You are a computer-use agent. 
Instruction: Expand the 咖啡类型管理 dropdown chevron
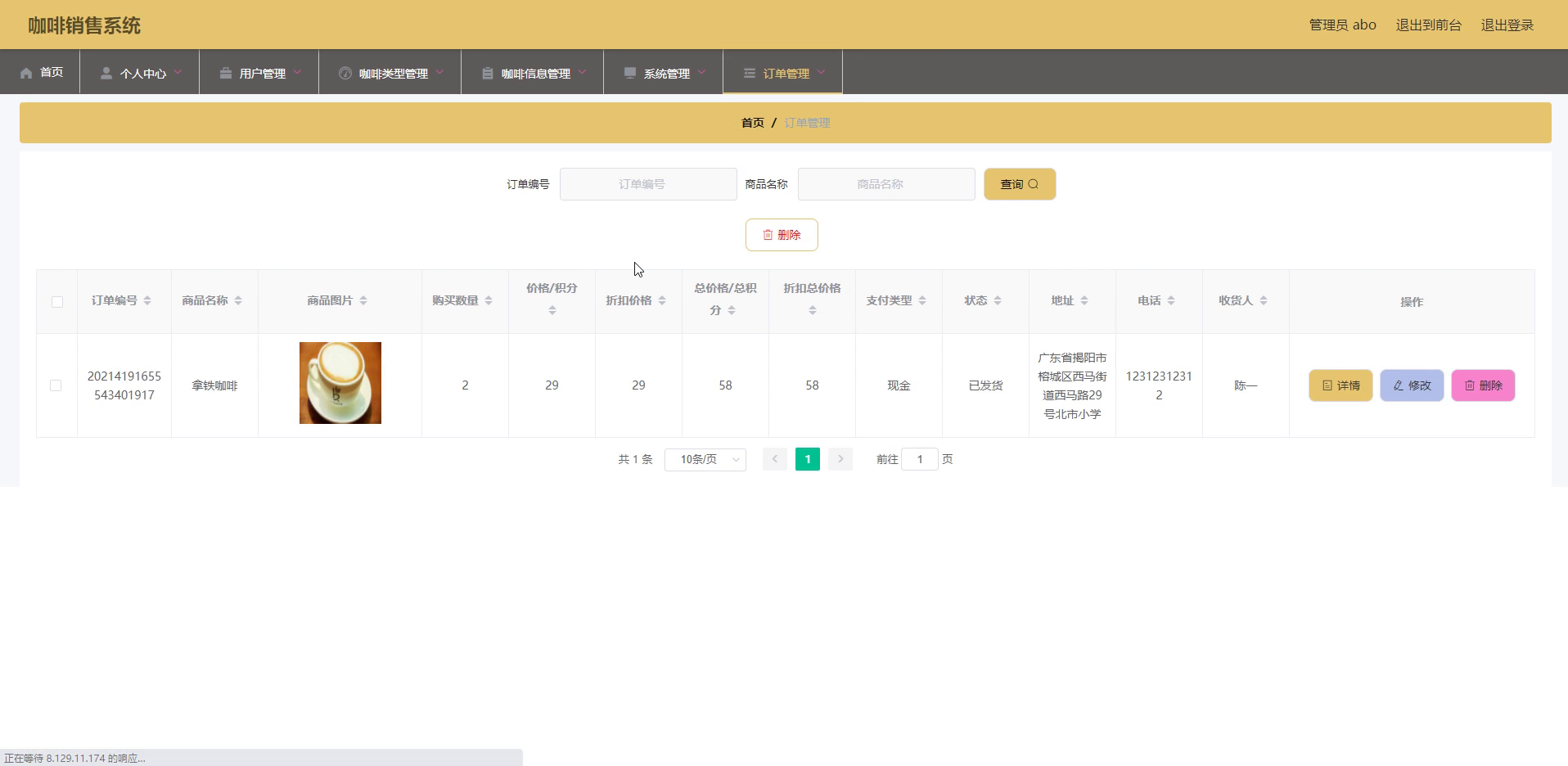point(439,72)
